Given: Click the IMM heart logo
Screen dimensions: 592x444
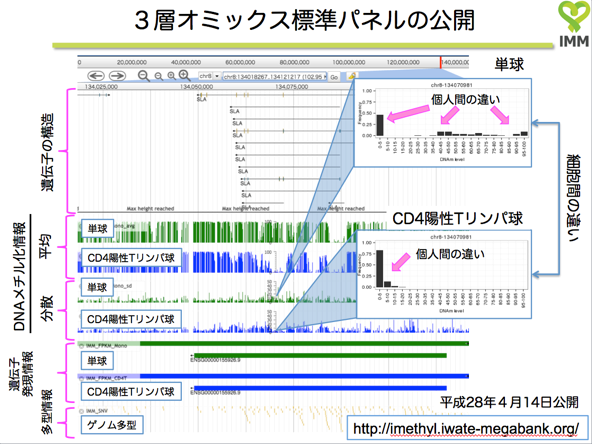Looking at the screenshot, I should [574, 23].
